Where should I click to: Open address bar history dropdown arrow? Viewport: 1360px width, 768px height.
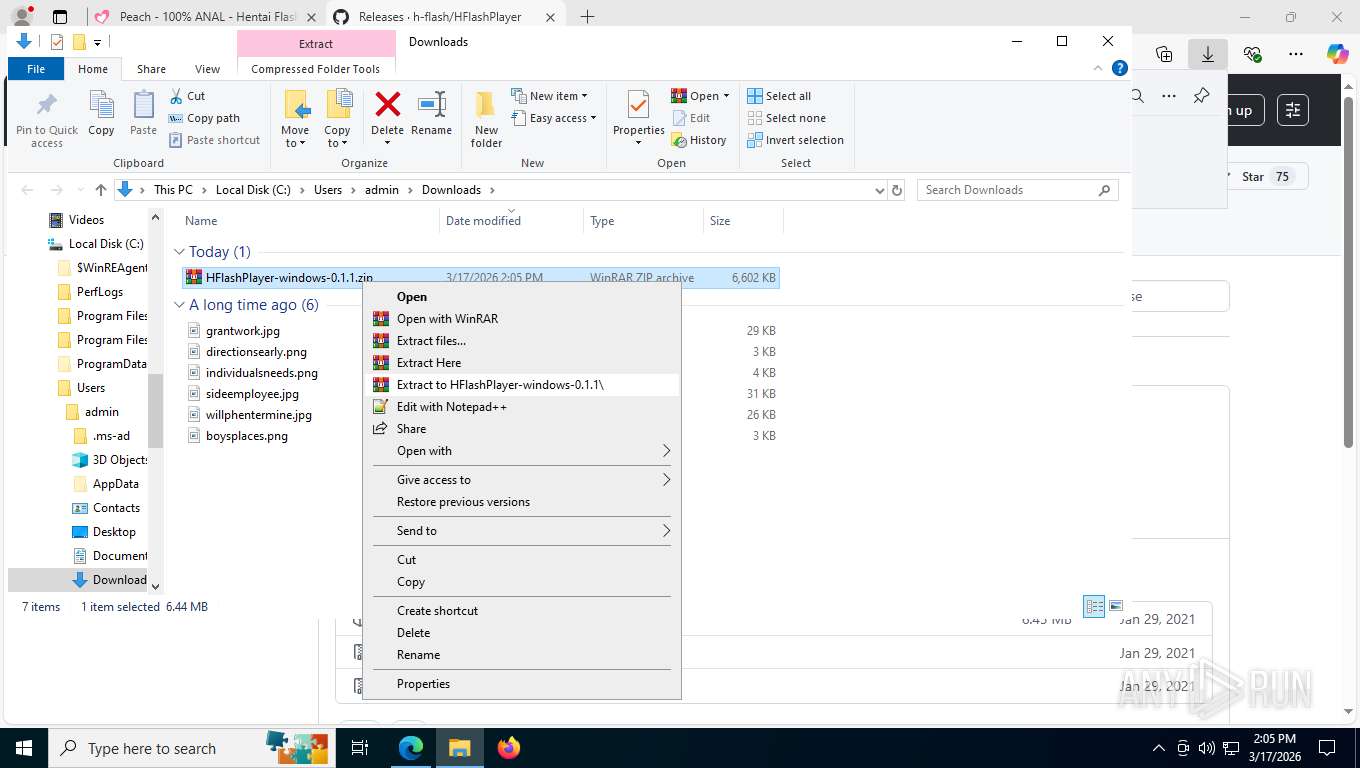[879, 190]
